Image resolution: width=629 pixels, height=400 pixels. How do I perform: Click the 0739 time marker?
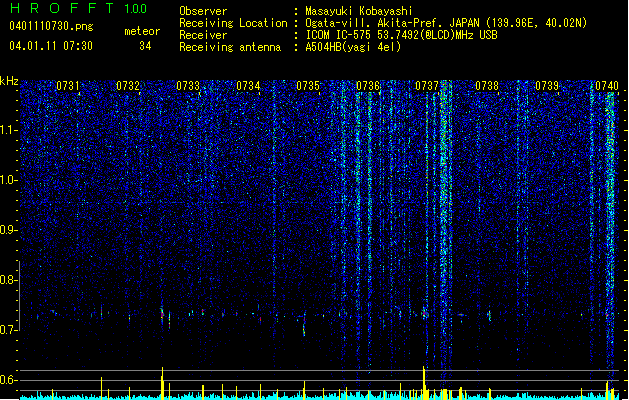(547, 86)
